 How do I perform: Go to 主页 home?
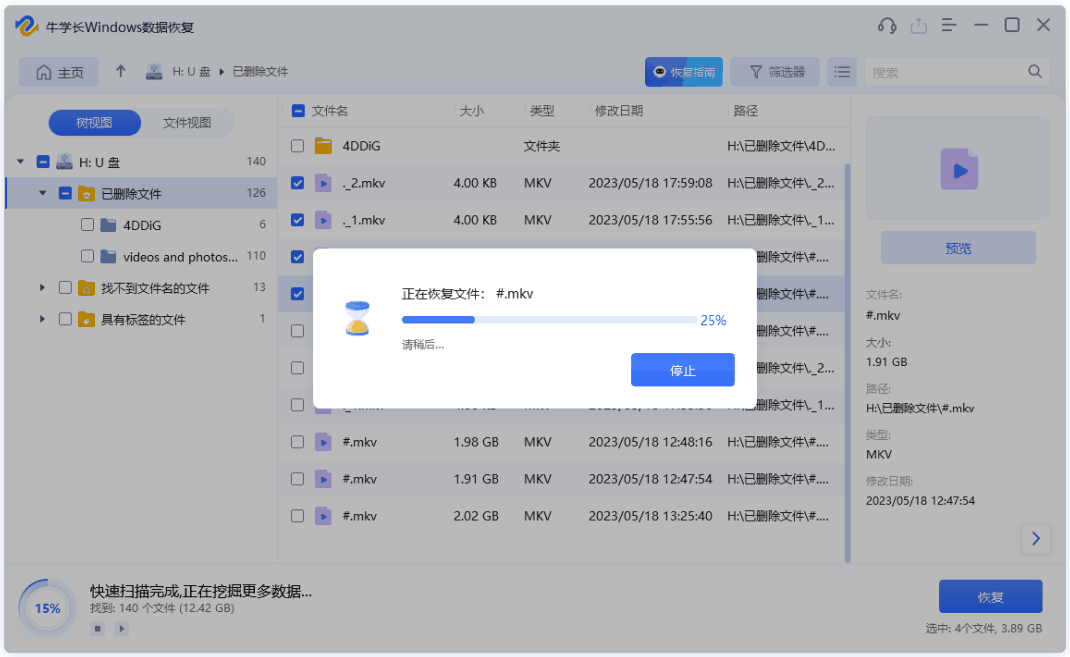(58, 72)
